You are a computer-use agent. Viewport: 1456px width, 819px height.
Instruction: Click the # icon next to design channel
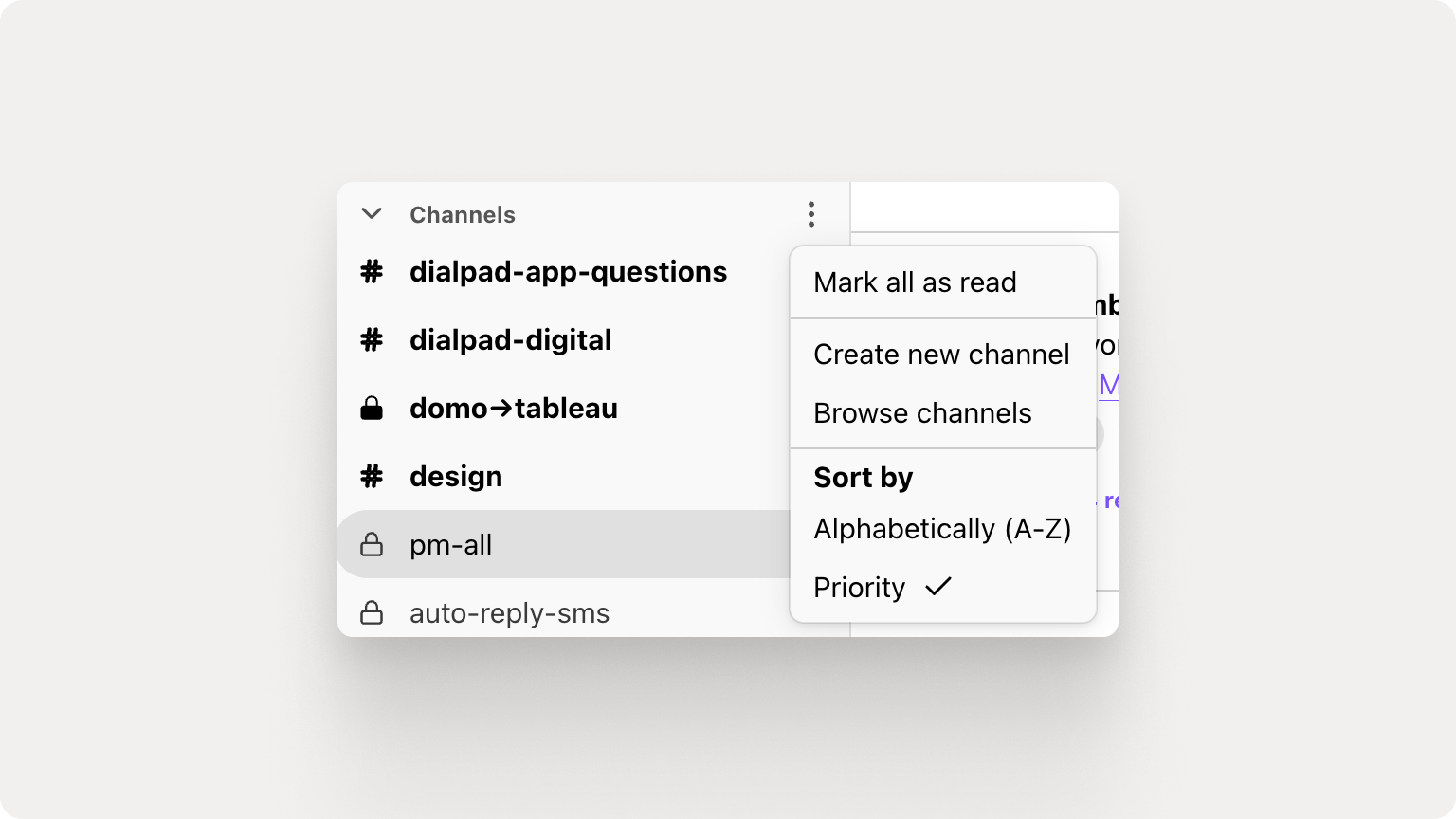coord(371,477)
